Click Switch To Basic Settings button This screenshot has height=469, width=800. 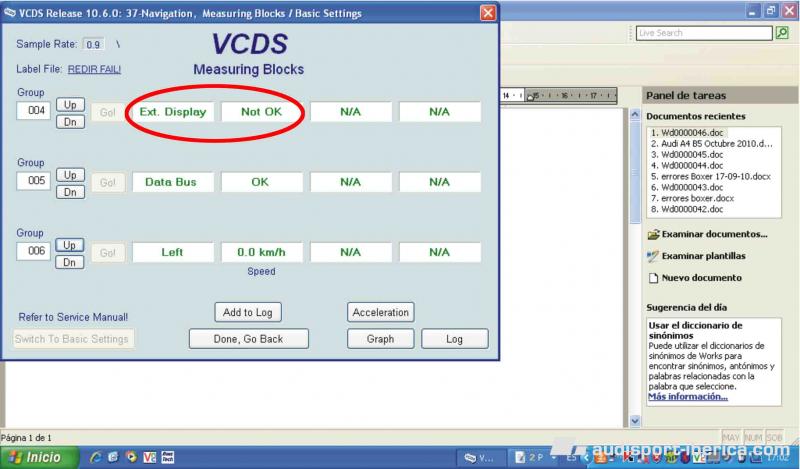click(72, 339)
